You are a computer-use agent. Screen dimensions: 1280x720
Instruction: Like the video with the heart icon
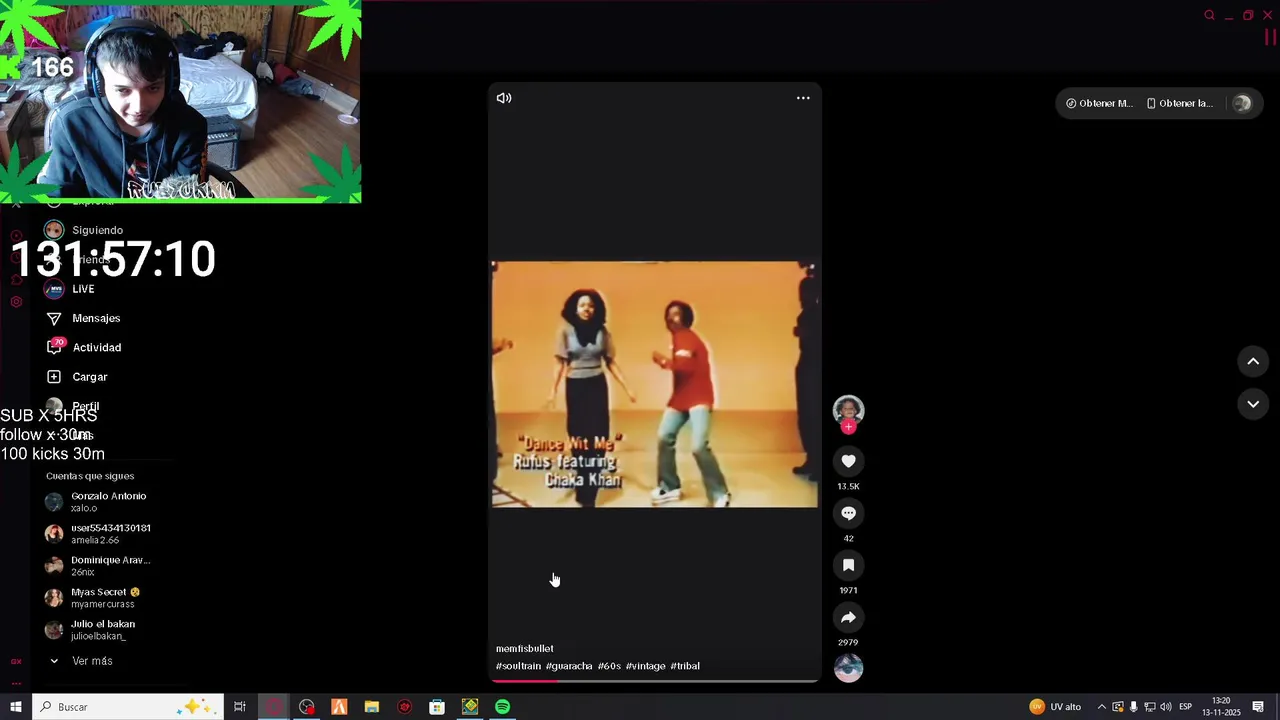(848, 461)
